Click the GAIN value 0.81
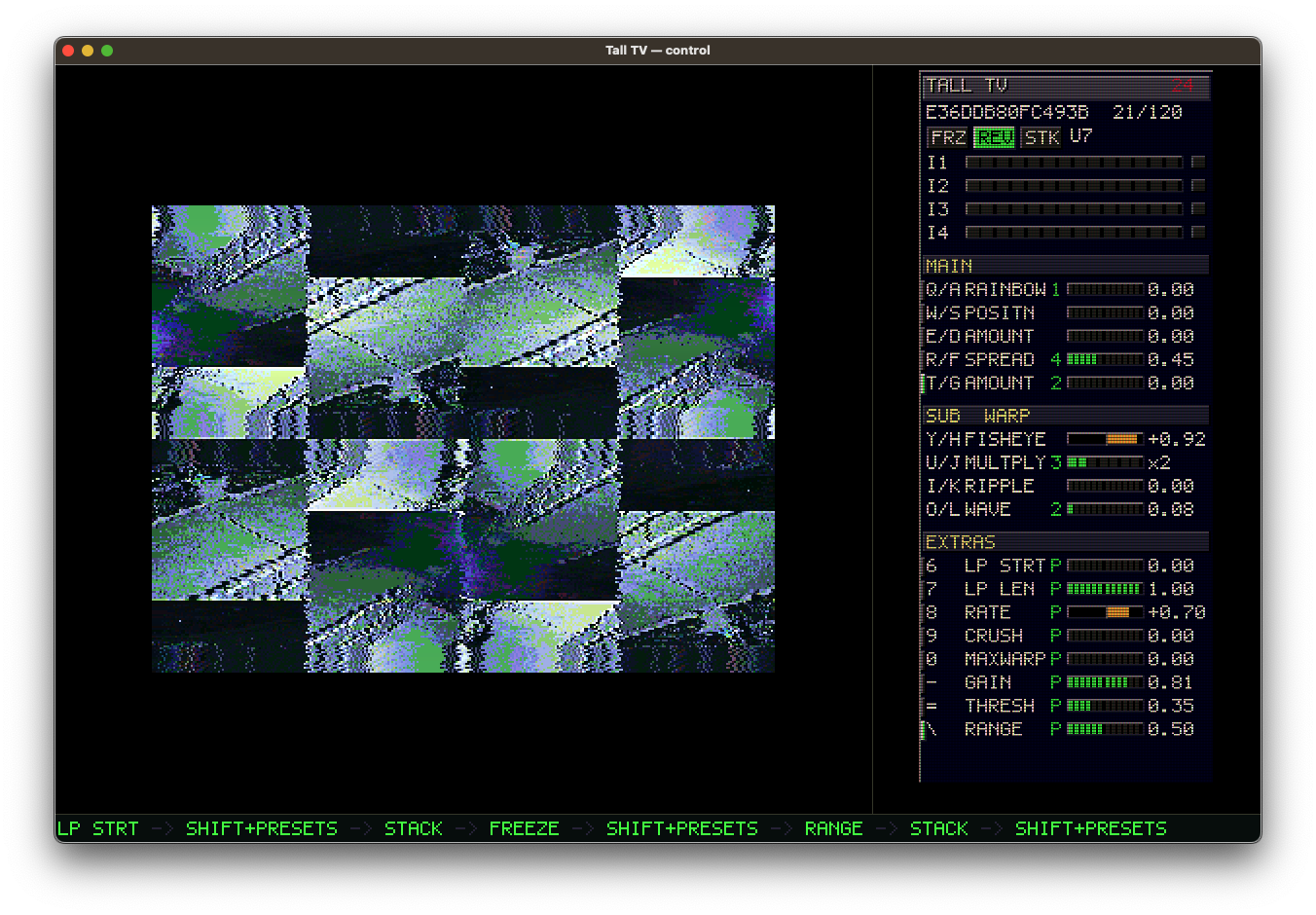Screen dimensions: 1316x915 (x=1171, y=682)
